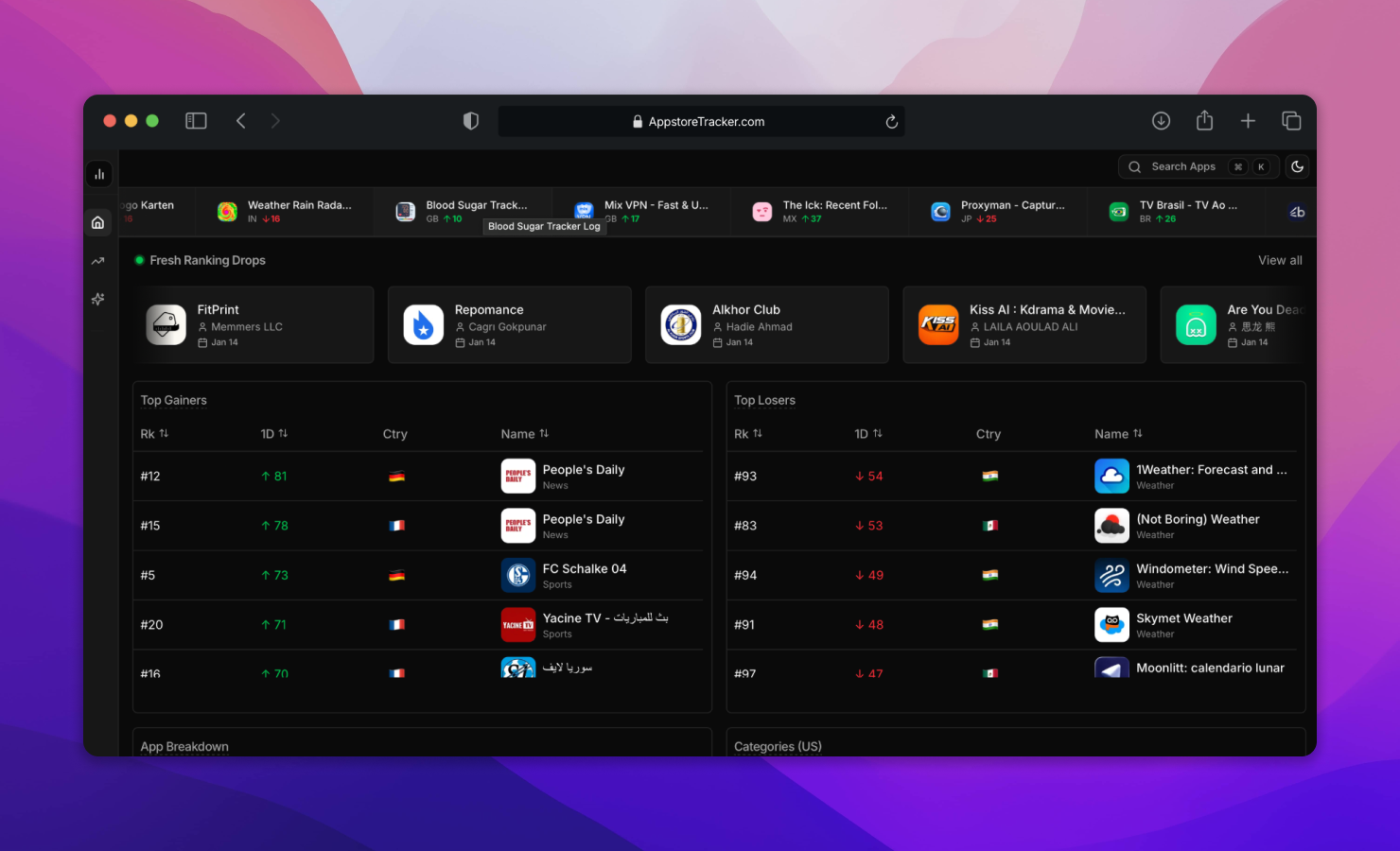The height and width of the screenshot is (851, 1400).
Task: Click the Proxyman app icon in the ticker
Action: (939, 211)
